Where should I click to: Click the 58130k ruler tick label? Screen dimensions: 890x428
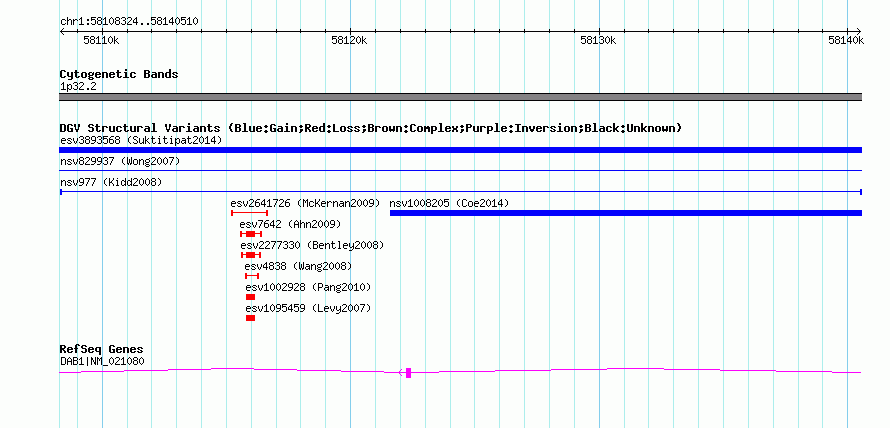coord(598,40)
